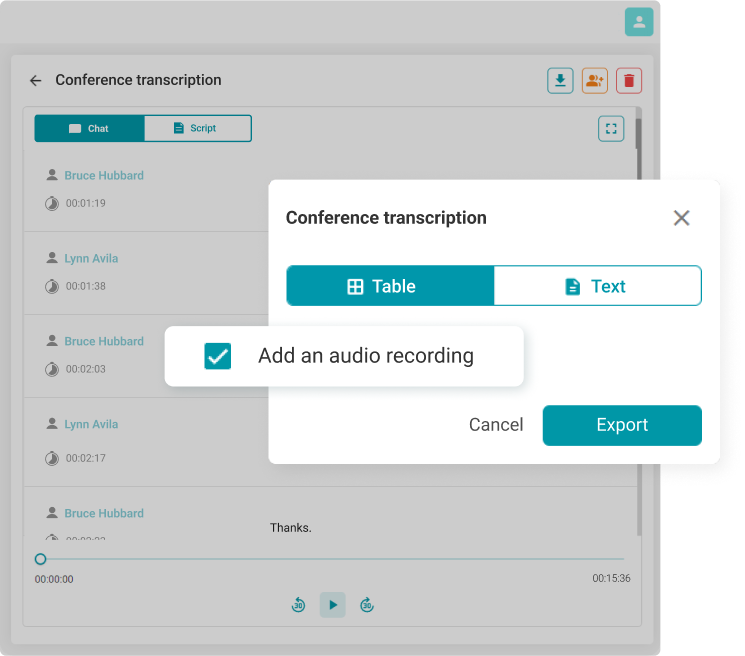Screen dimensions: 745x656
Task: Expand transcript to fullscreen view
Action: click(610, 129)
